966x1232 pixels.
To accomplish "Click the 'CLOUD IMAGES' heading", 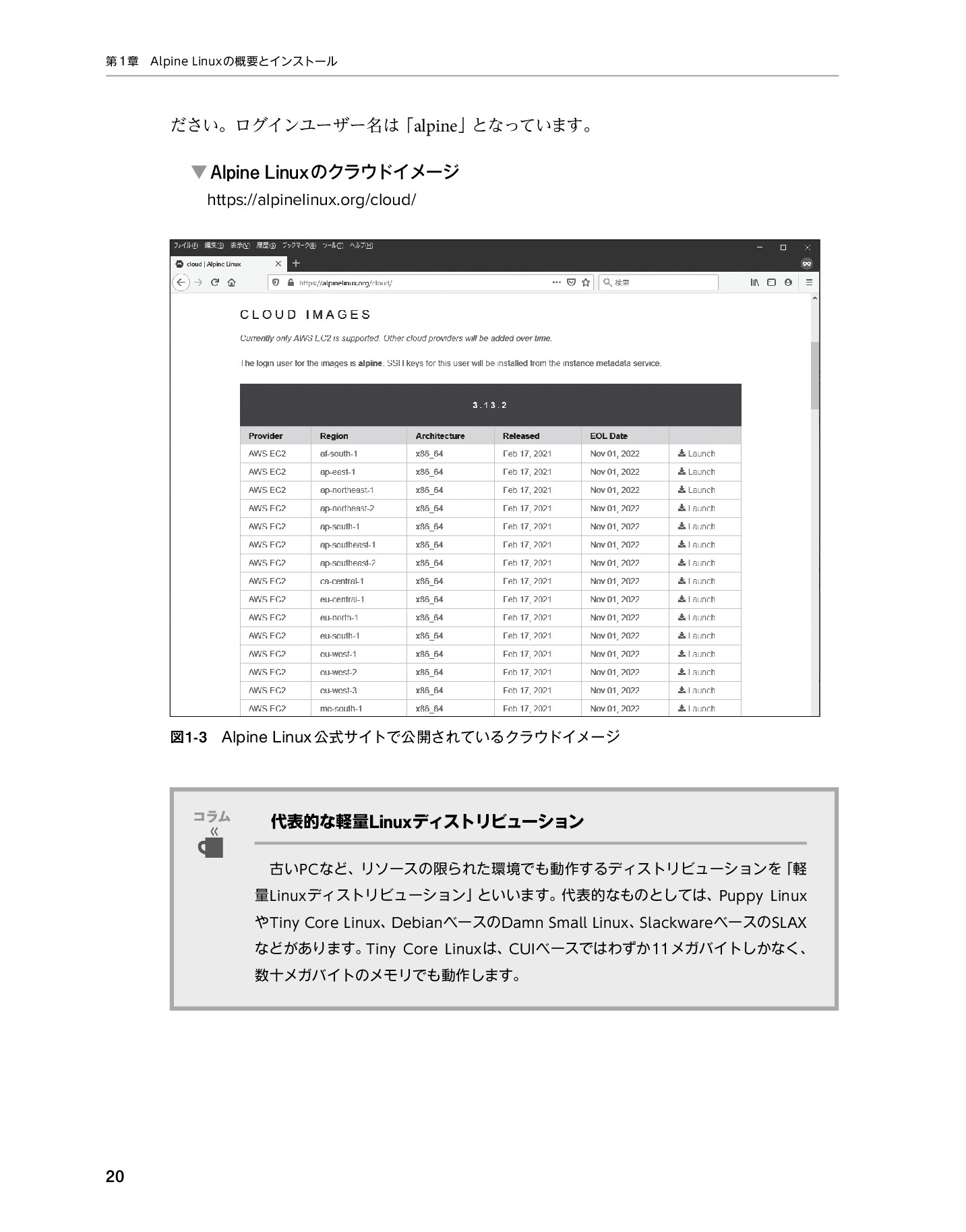I will click(x=305, y=315).
